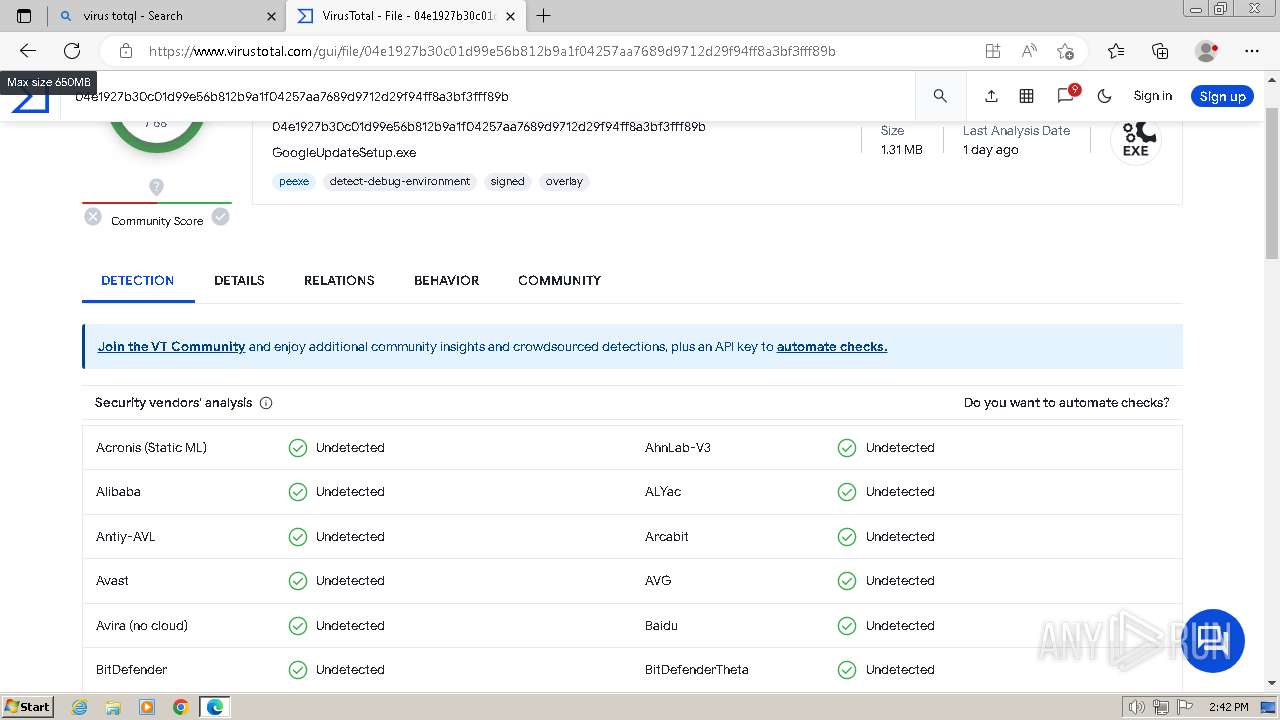Open the browser profile avatar
Image resolution: width=1280 pixels, height=720 pixels.
click(1207, 51)
